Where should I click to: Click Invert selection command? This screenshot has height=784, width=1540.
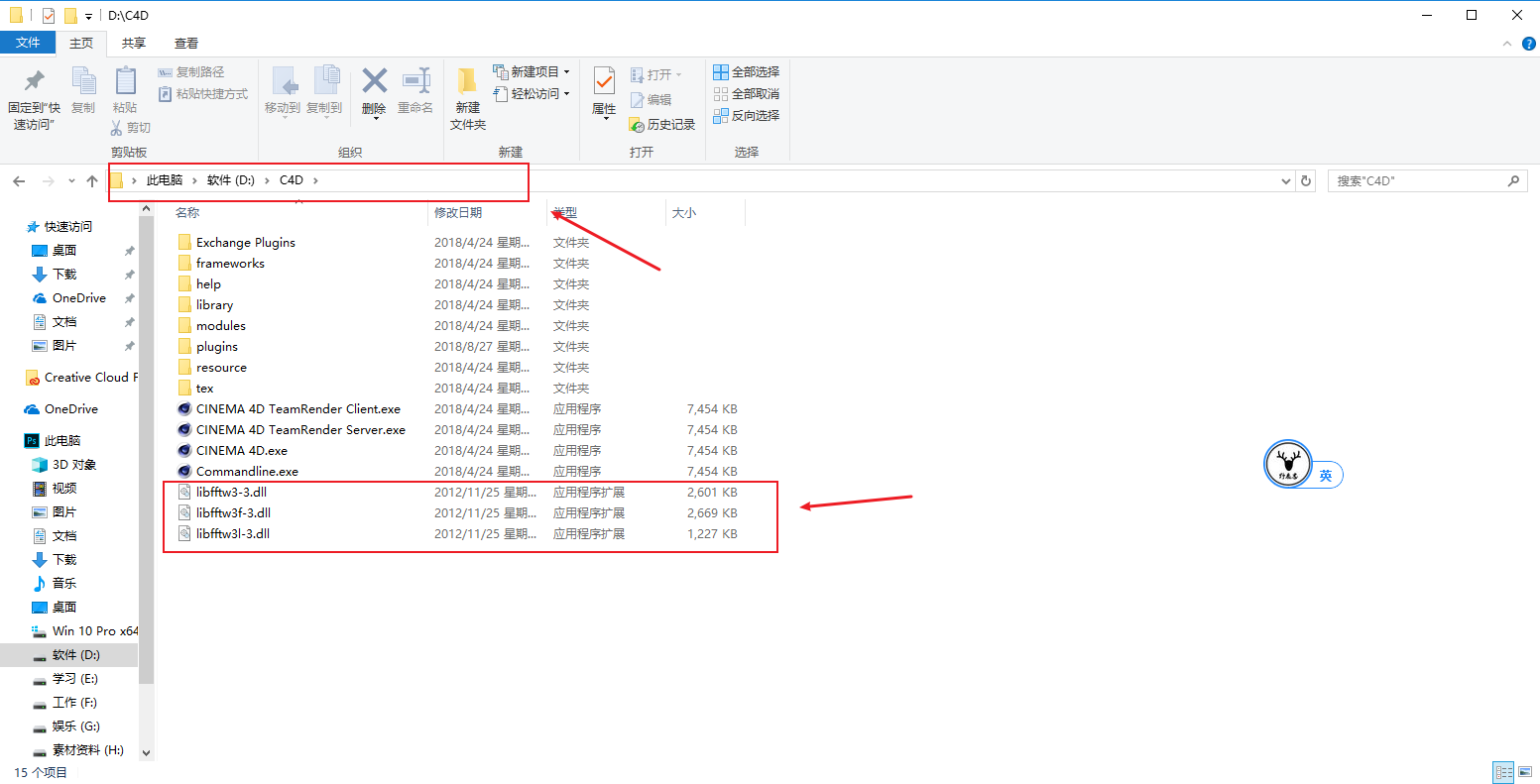[x=746, y=115]
